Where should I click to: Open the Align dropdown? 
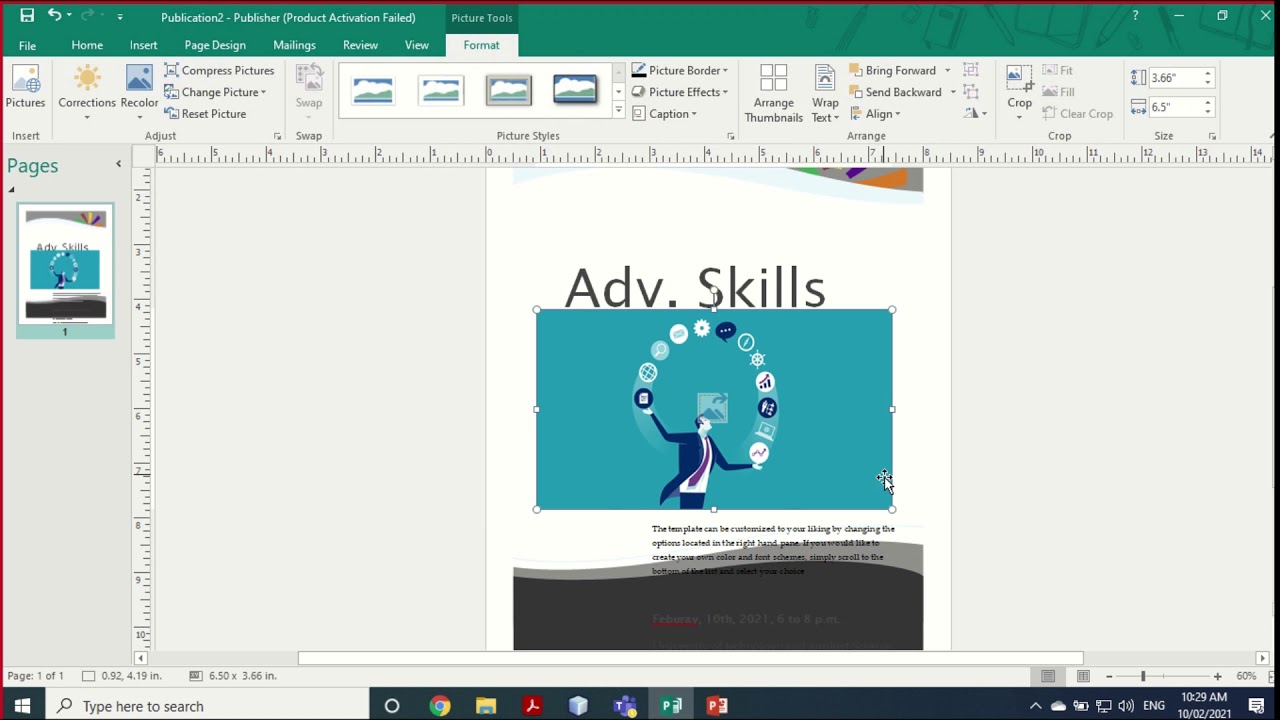click(x=875, y=114)
